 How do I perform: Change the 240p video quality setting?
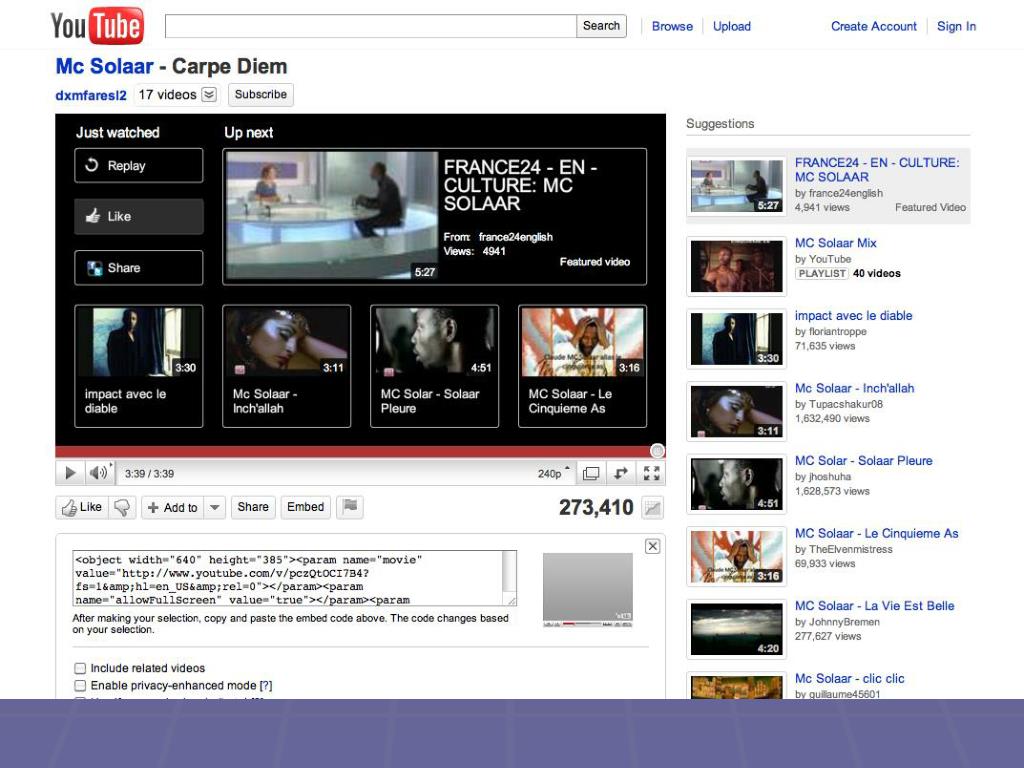(552, 473)
